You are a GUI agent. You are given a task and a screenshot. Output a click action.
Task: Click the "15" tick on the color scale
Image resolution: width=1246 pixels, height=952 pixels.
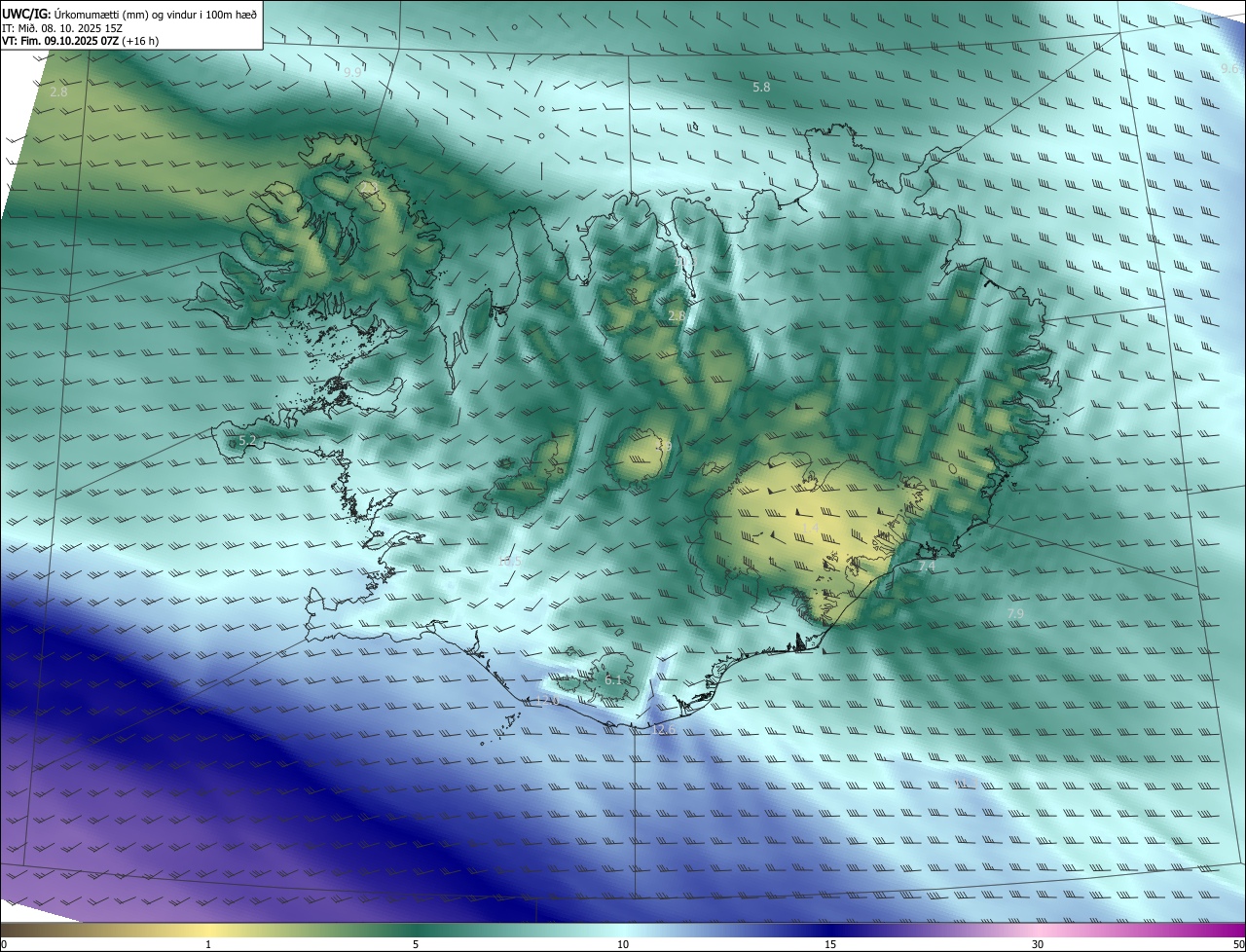coord(830,944)
